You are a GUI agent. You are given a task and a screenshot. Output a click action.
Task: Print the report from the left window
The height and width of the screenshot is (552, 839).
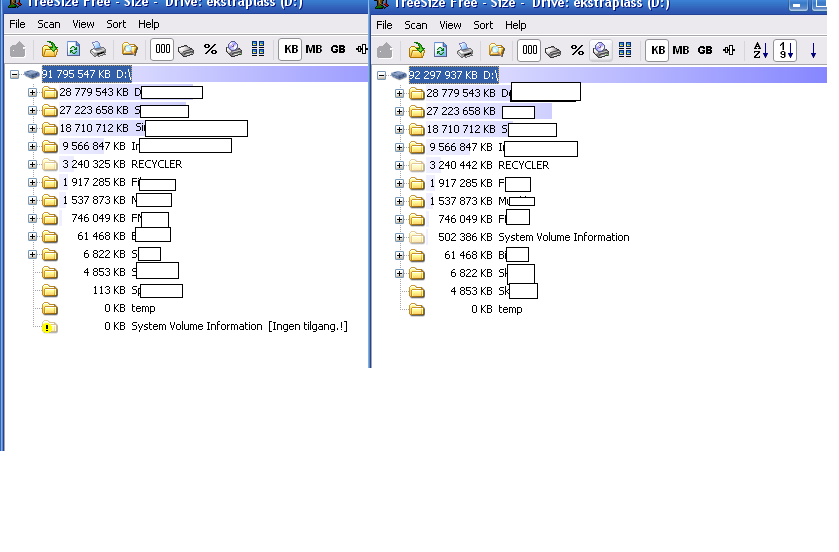click(98, 49)
